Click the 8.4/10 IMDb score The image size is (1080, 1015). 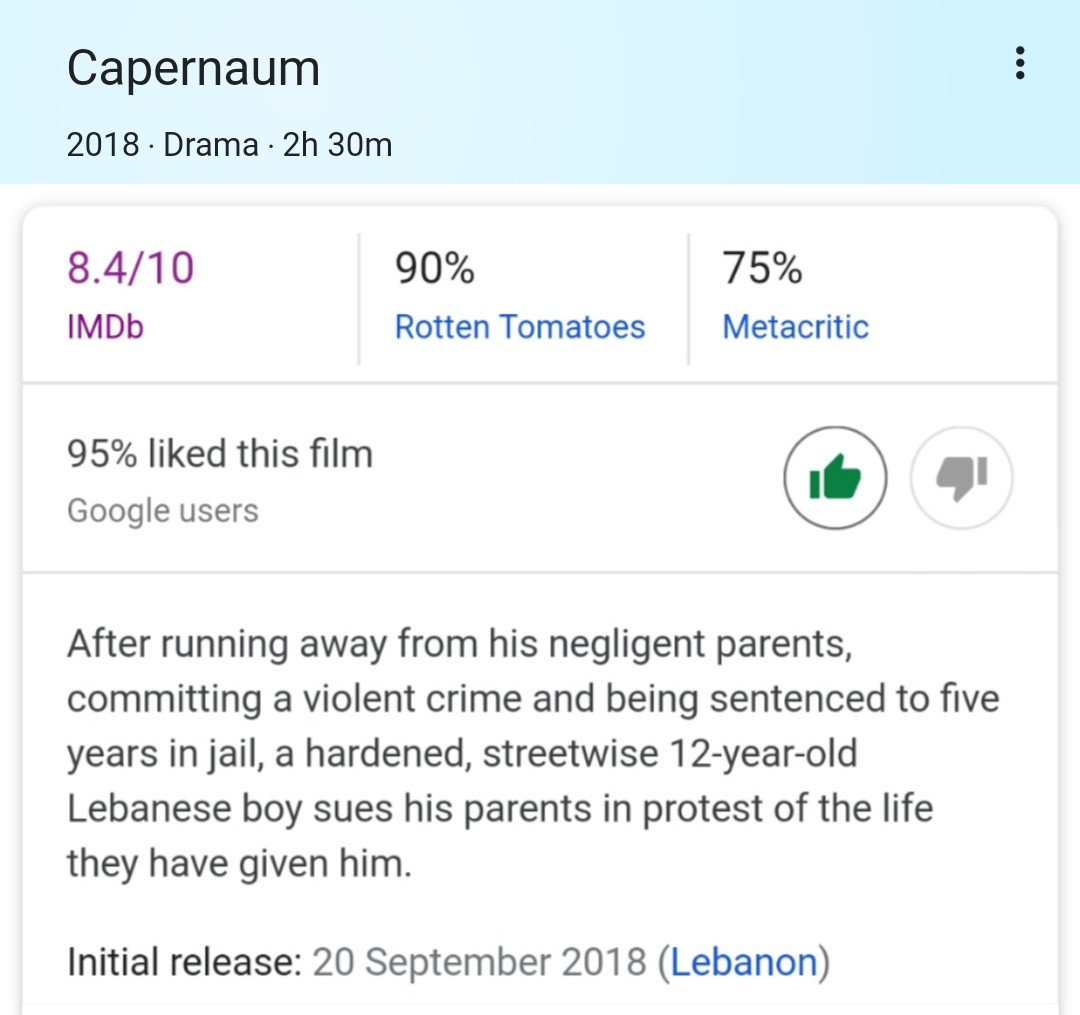click(130, 269)
